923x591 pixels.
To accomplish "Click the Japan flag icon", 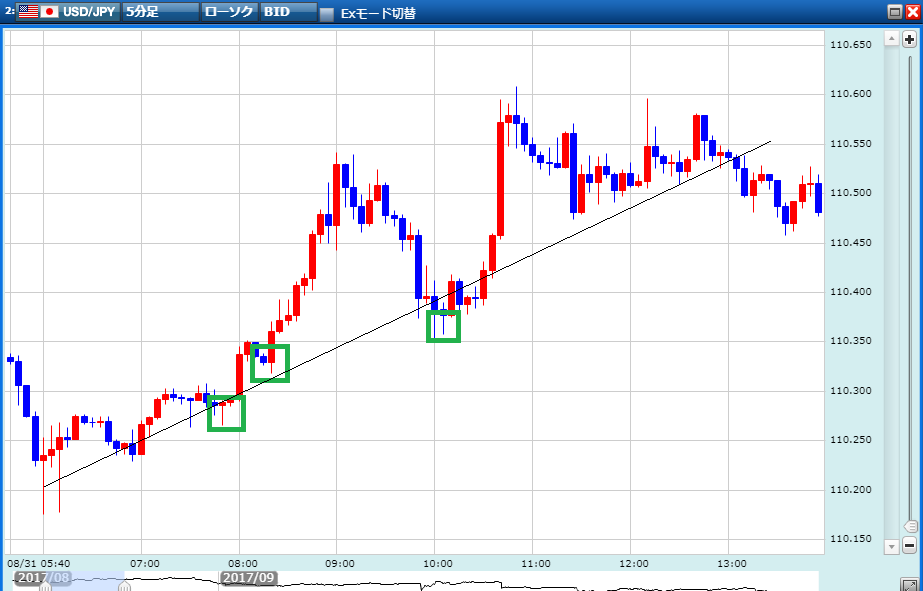I will coord(49,11).
